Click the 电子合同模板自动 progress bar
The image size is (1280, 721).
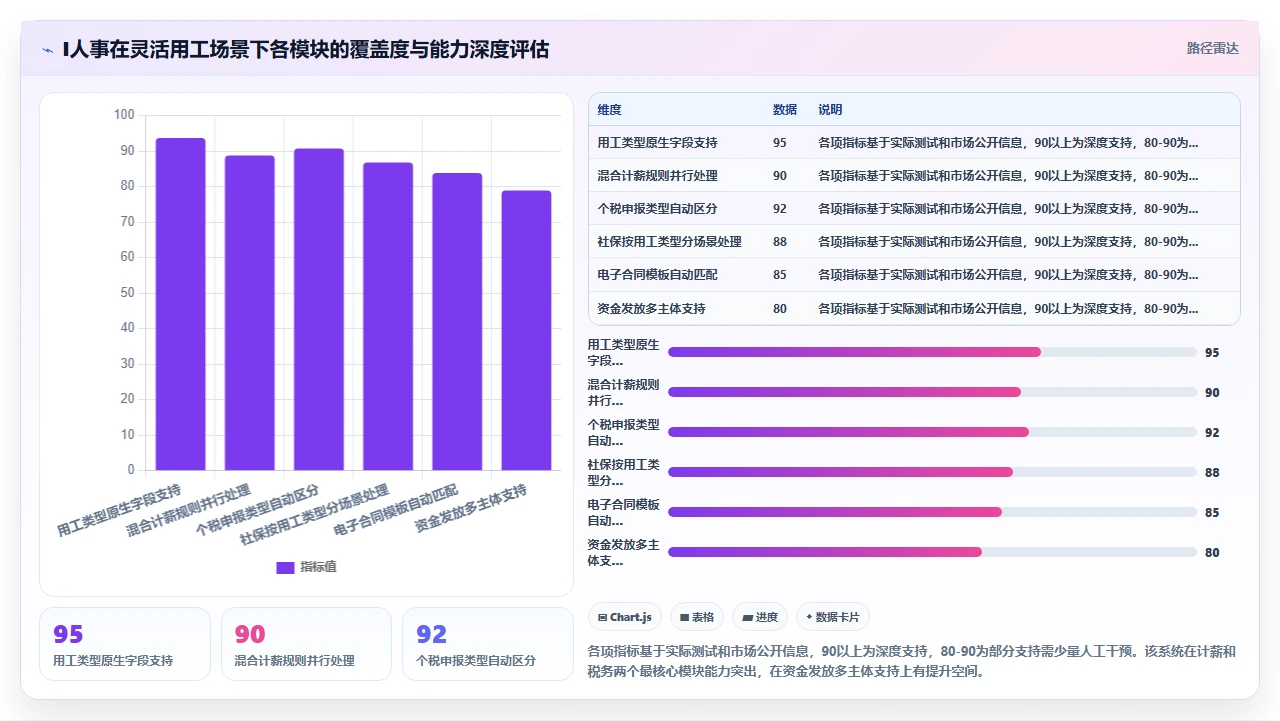[932, 512]
